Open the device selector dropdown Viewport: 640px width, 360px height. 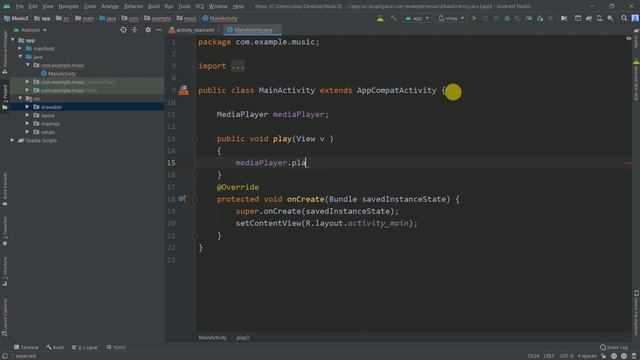pos(451,18)
